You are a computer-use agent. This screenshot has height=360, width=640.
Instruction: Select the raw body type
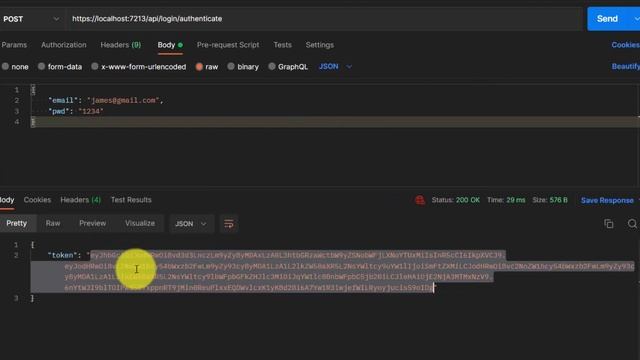click(207, 67)
